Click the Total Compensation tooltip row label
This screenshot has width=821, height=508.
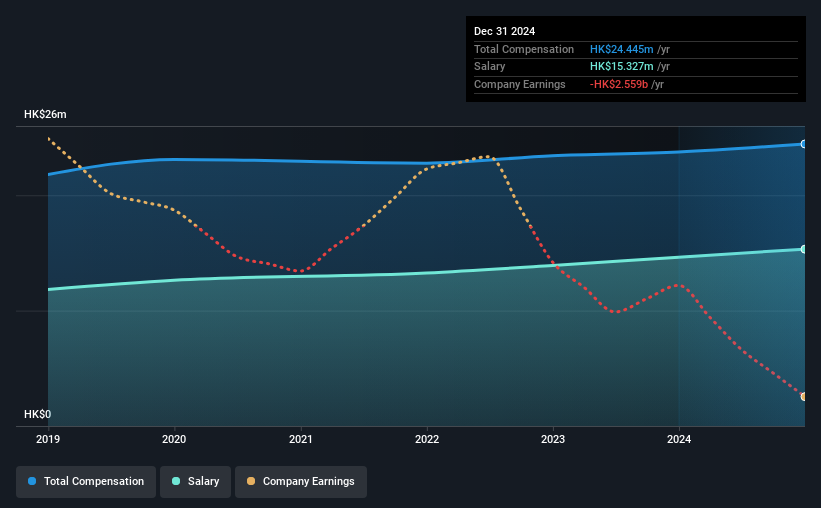(x=524, y=49)
